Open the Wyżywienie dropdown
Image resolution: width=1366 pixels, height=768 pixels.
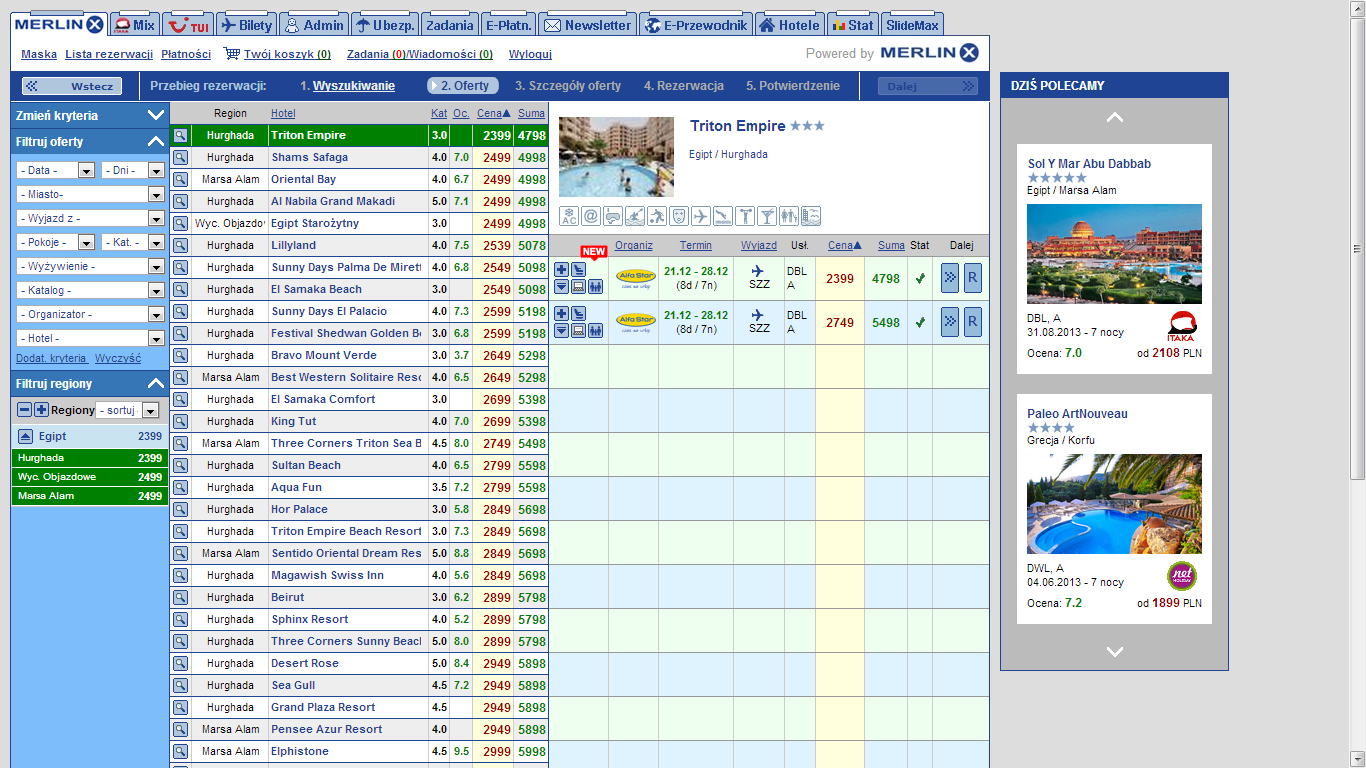click(x=90, y=266)
